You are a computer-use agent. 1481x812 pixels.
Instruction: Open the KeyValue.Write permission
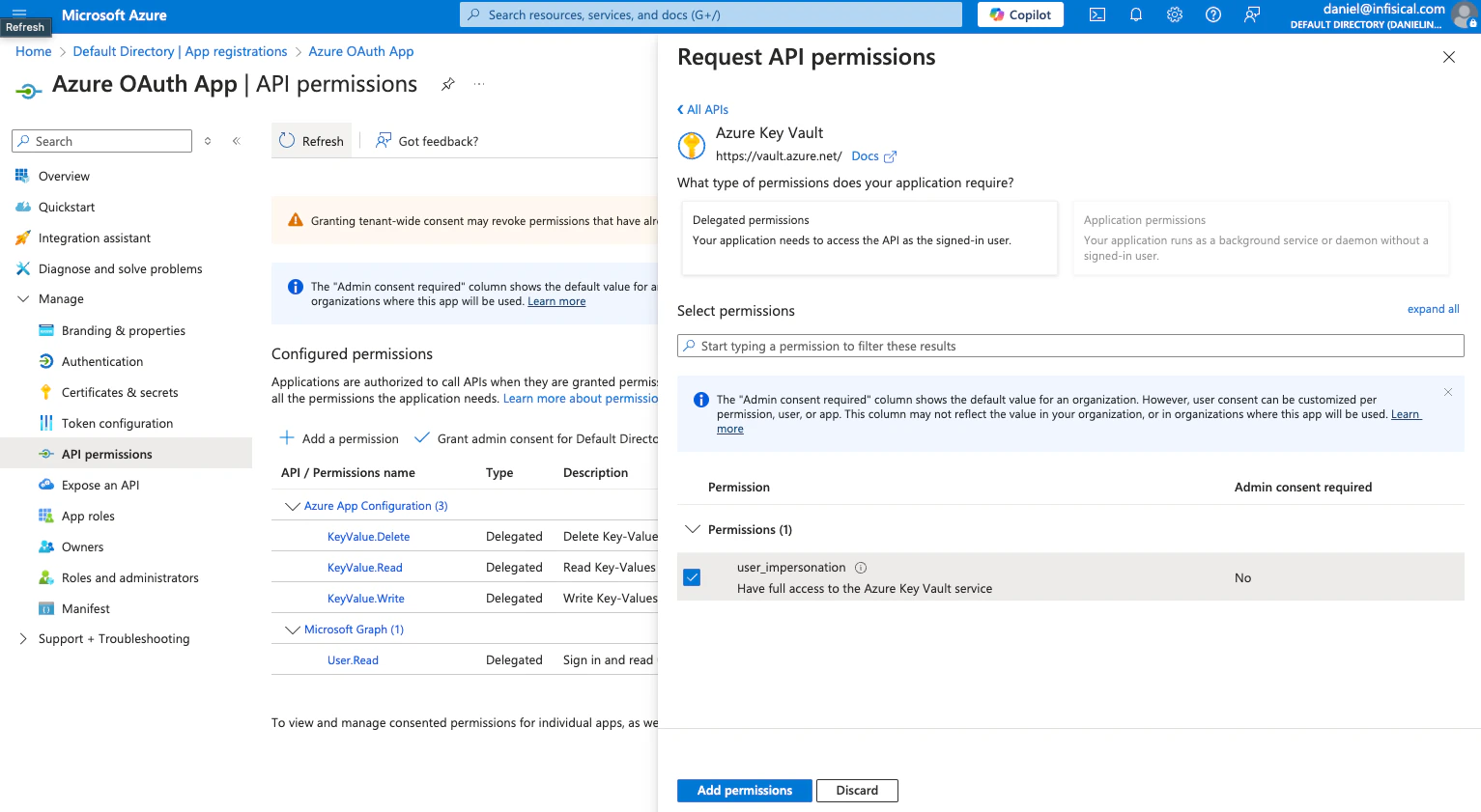pyautogui.click(x=366, y=599)
